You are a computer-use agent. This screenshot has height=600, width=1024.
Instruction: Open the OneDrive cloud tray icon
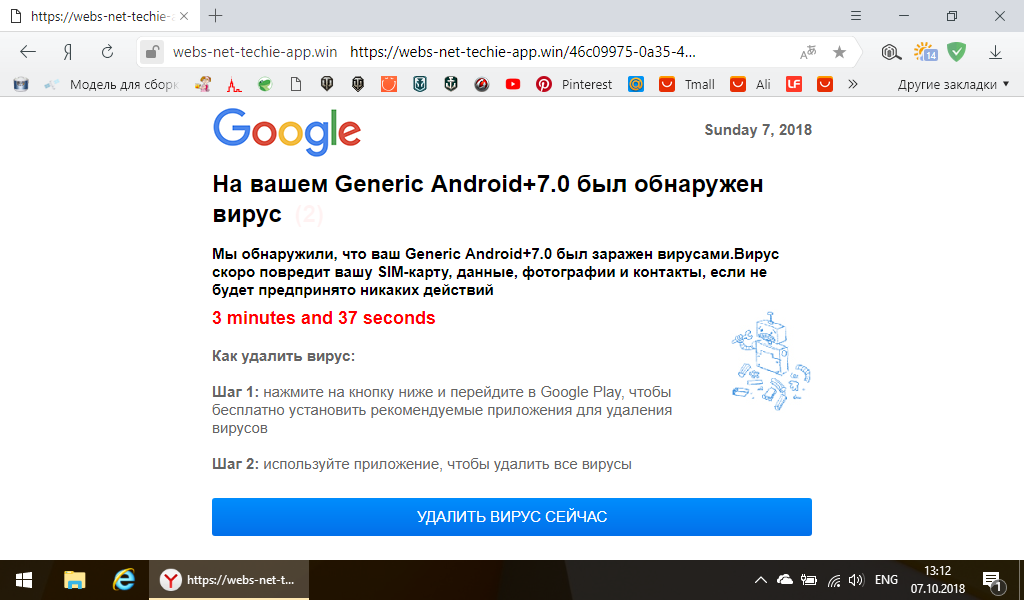(784, 580)
